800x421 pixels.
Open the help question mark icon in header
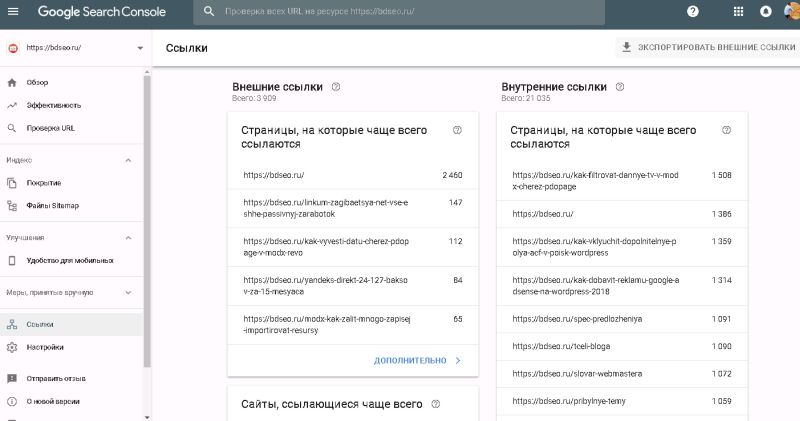(692, 11)
